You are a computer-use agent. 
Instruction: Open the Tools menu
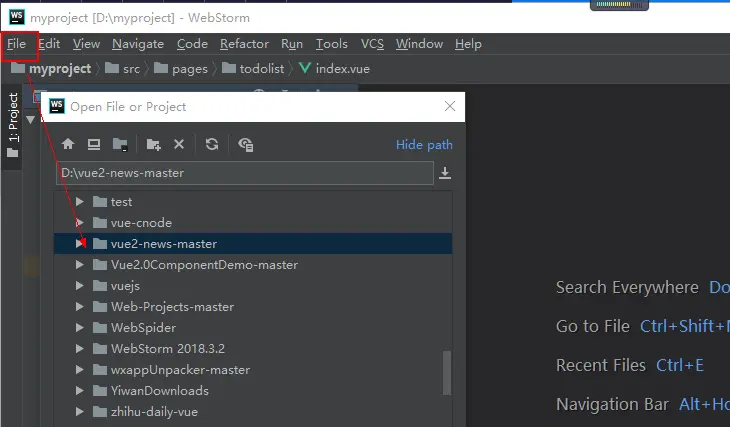click(331, 44)
